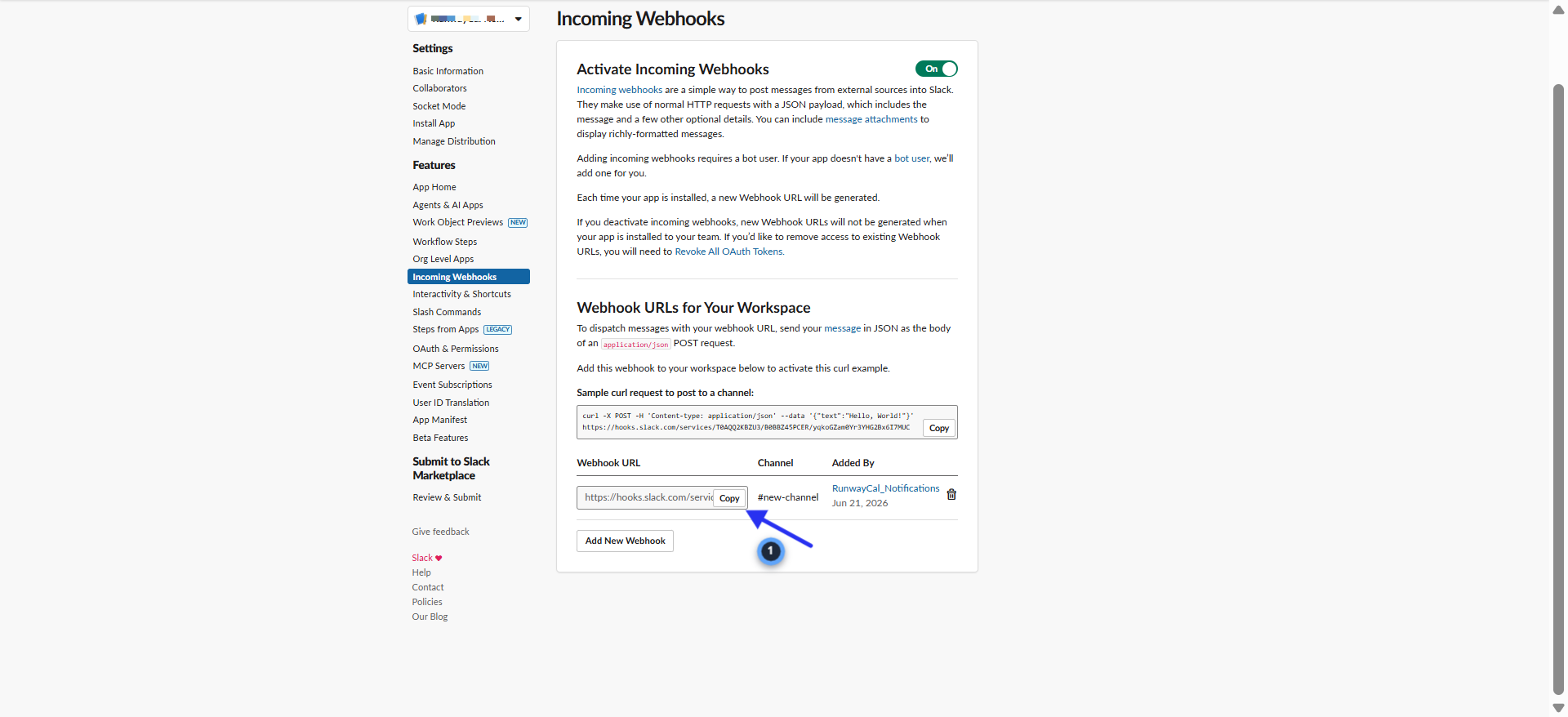Open User ID Translation
1568x717 pixels.
[451, 403]
